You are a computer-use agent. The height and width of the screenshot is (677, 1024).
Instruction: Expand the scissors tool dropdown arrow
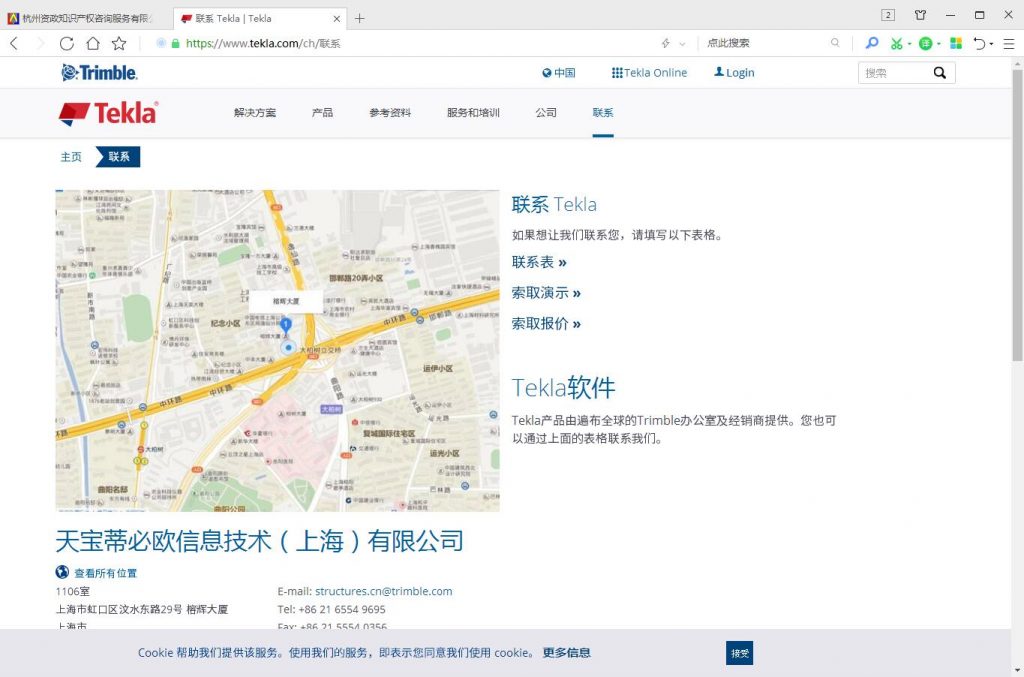pyautogui.click(x=910, y=44)
